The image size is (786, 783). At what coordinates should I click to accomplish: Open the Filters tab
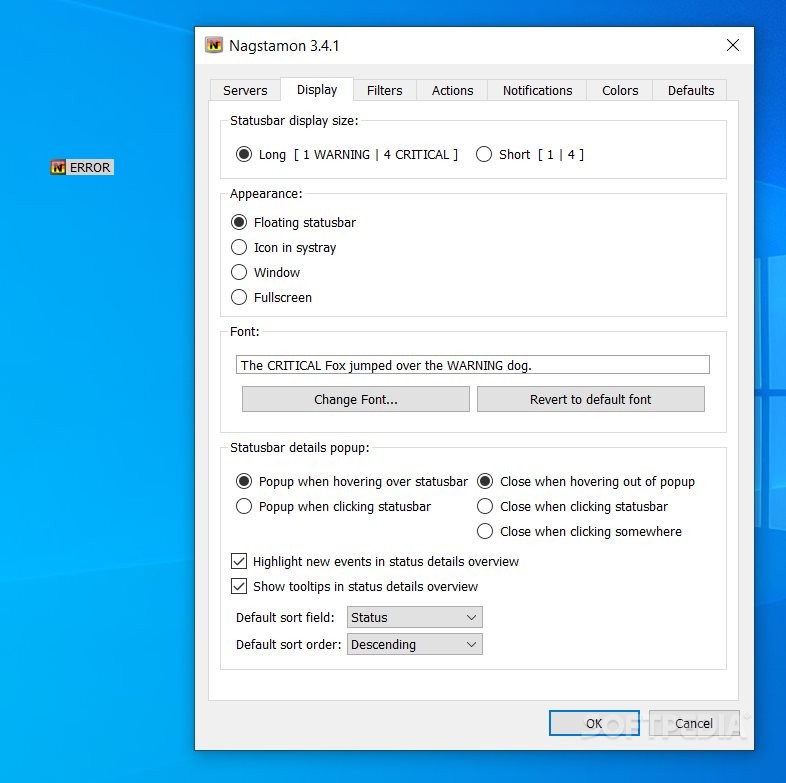(384, 90)
